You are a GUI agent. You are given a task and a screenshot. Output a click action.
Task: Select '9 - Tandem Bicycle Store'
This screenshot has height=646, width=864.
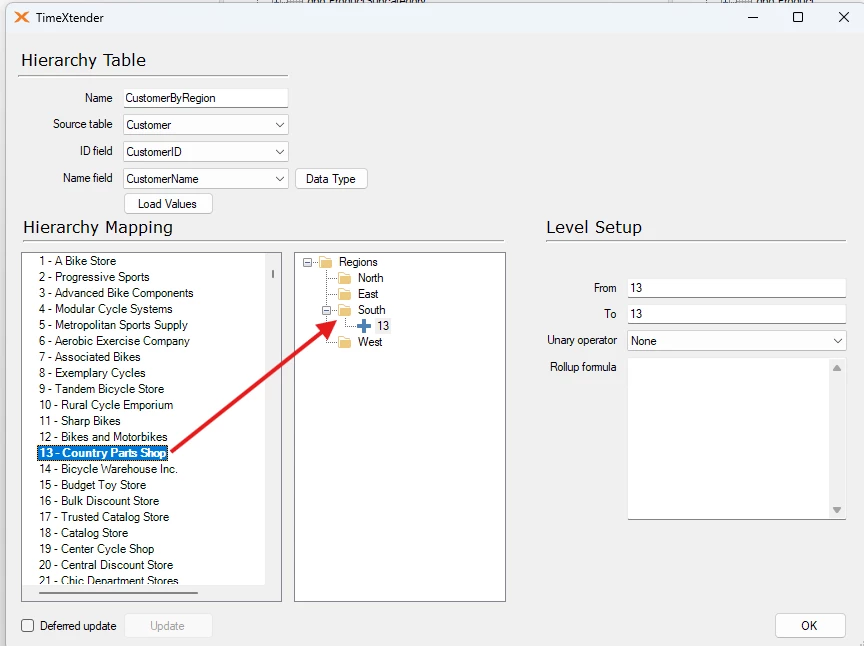(101, 389)
